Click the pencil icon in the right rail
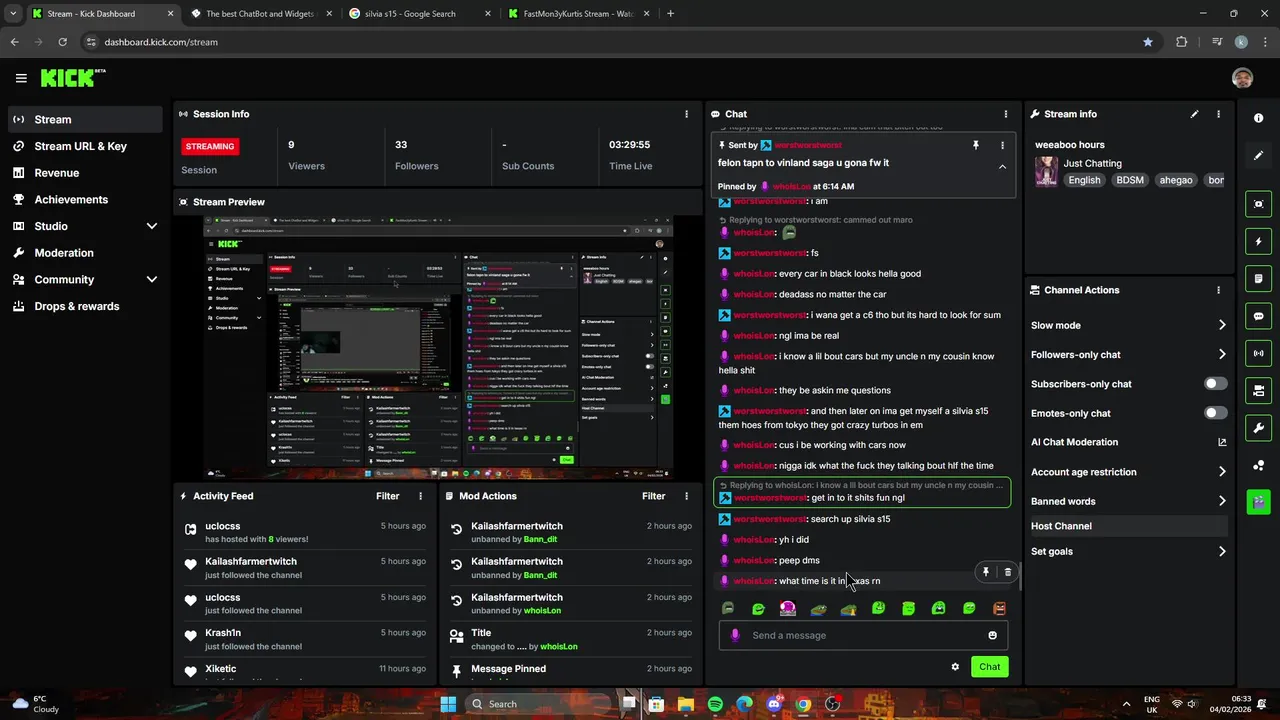Screen dimensions: 1280x720 (x=1258, y=156)
